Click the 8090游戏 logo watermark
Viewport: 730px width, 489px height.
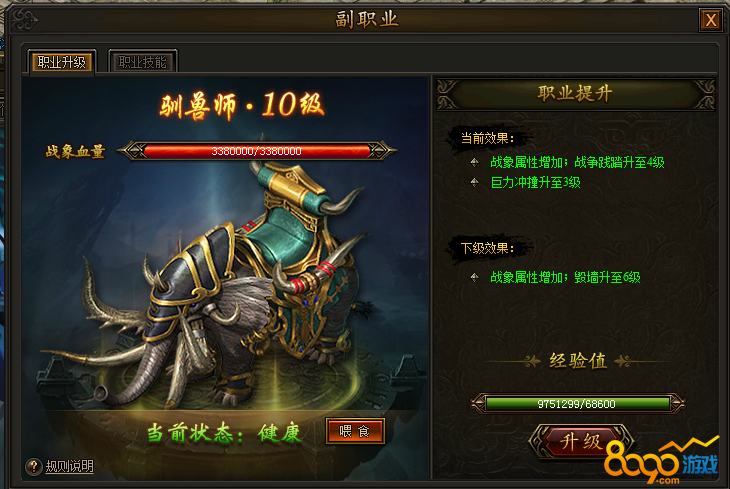point(661,460)
